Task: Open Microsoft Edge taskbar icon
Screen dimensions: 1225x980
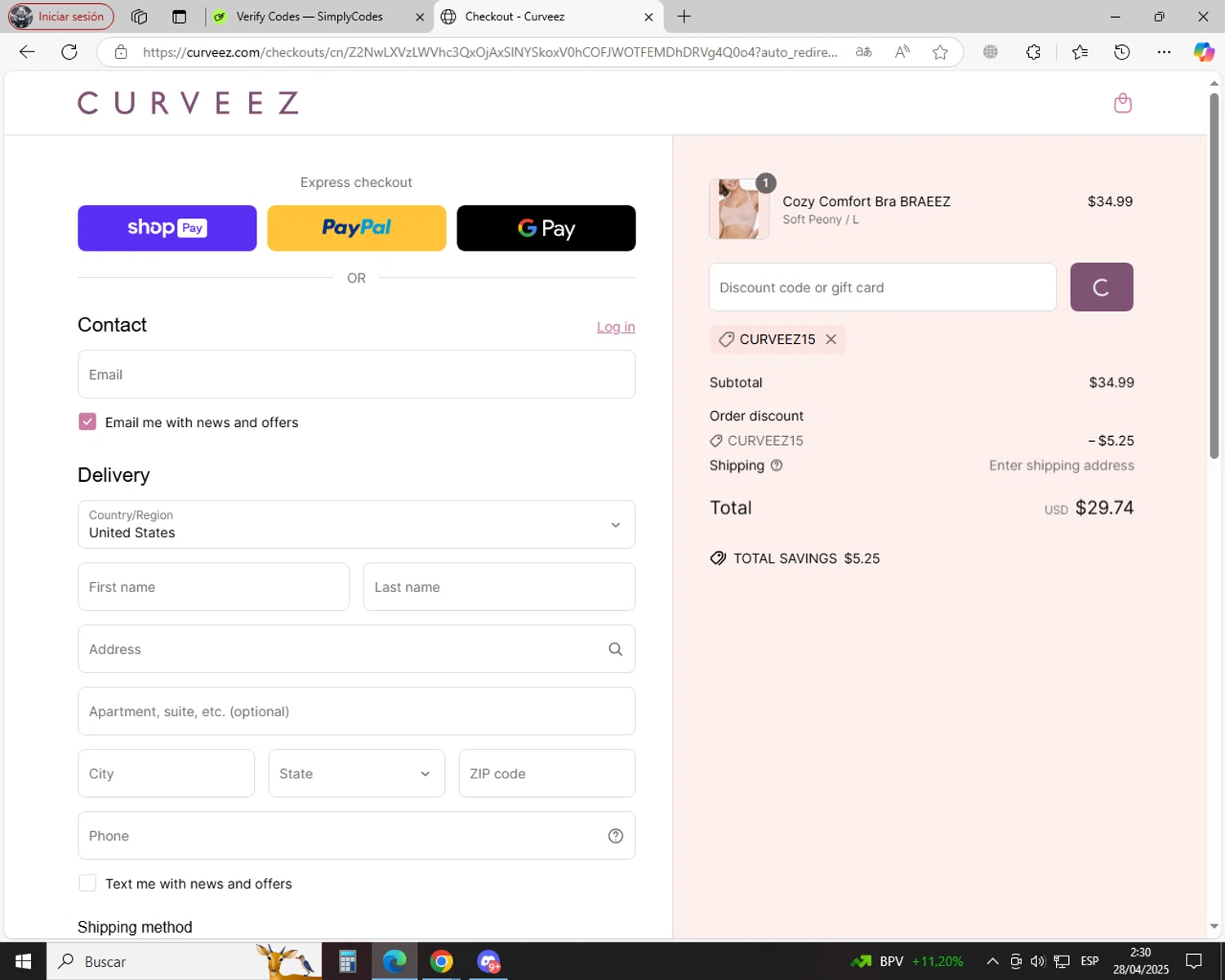Action: [394, 961]
